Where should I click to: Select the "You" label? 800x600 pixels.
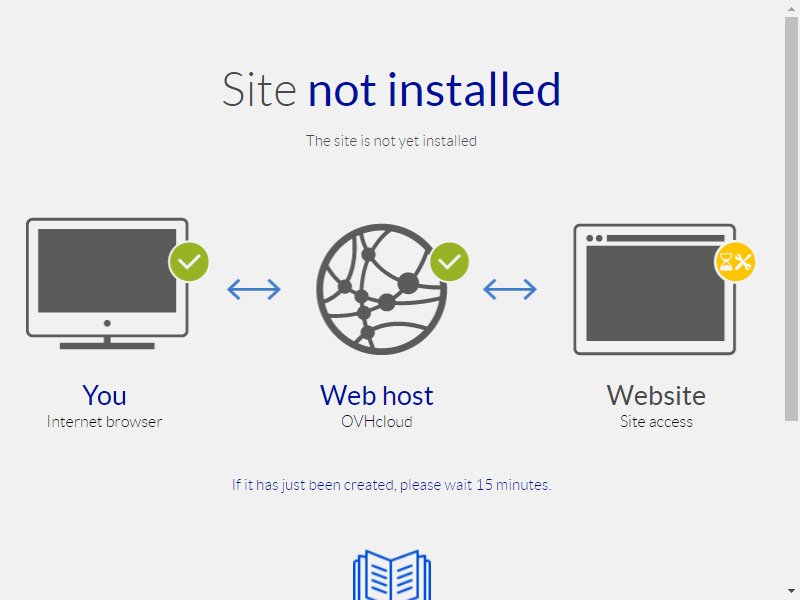pos(105,395)
